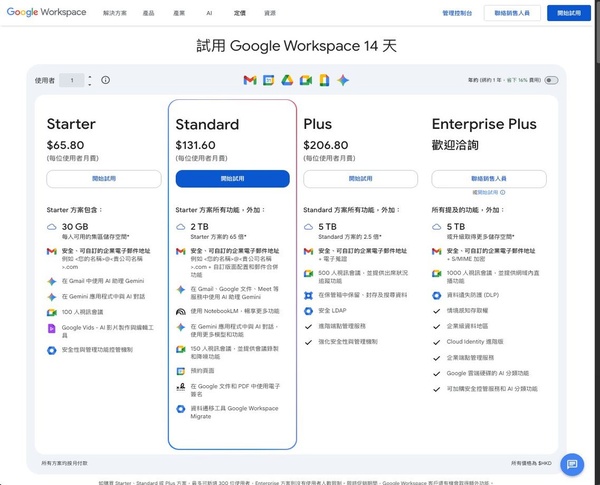The height and width of the screenshot is (485, 600).
Task: Increase user count with up arrow
Action: coord(90,77)
